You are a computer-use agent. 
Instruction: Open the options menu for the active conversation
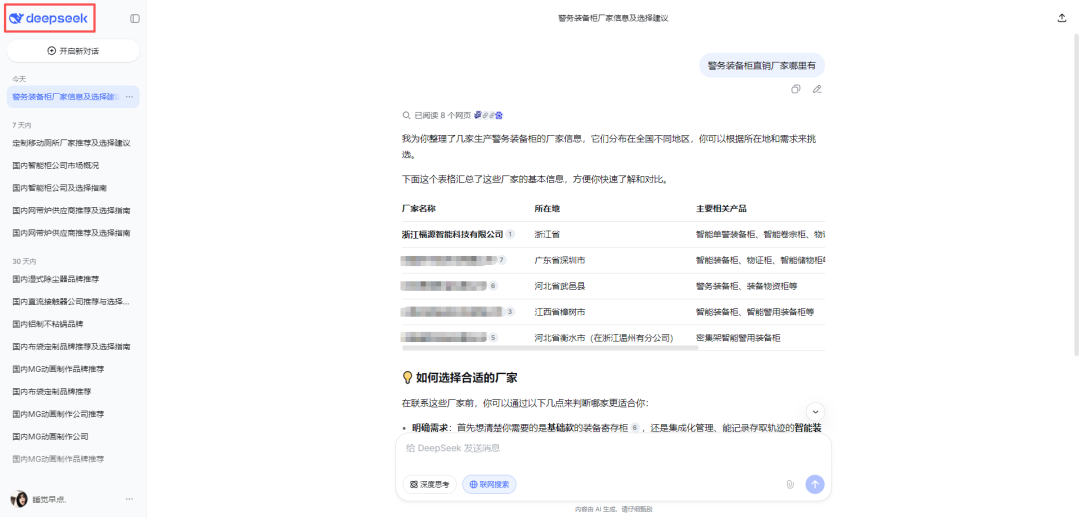click(129, 97)
